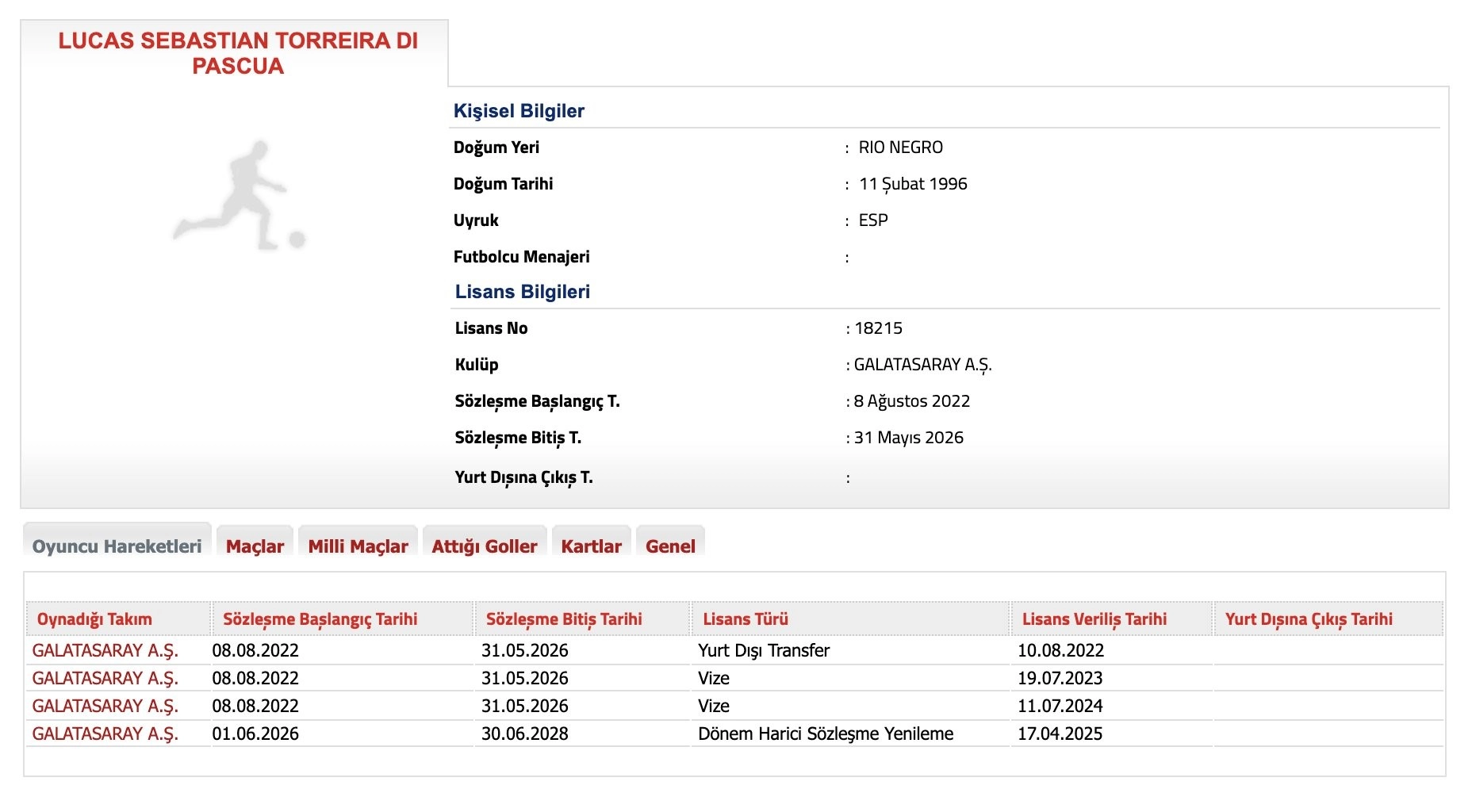1472x812 pixels.
Task: Click Galatasaray link in row licensed 11.07.2024
Action: (105, 706)
